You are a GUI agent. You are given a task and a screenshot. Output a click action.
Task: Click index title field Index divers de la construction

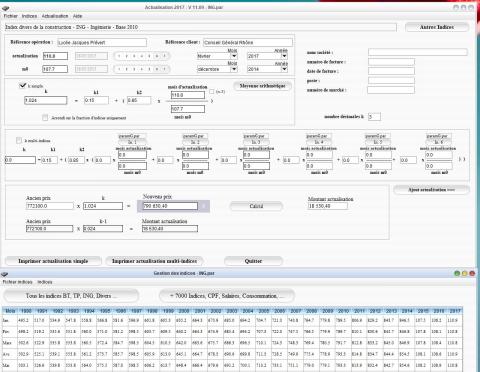[x=201, y=27]
